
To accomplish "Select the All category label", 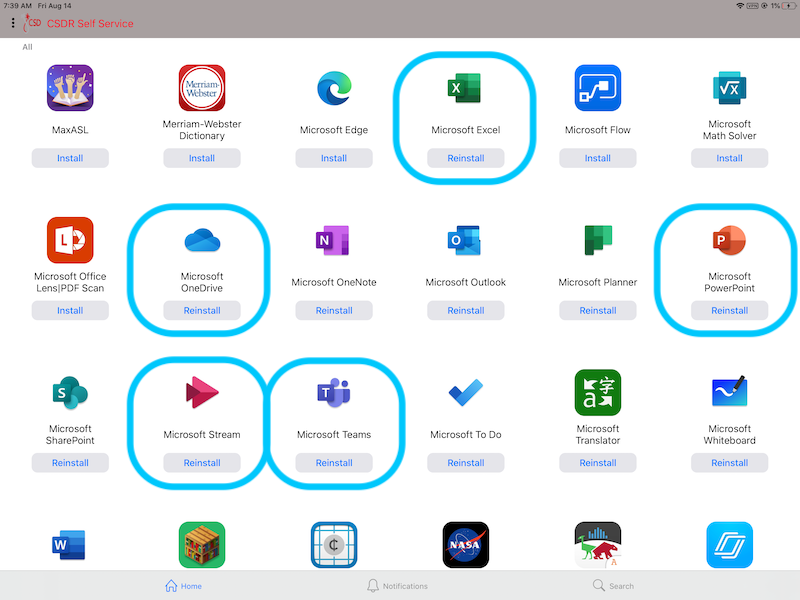I will [27, 47].
